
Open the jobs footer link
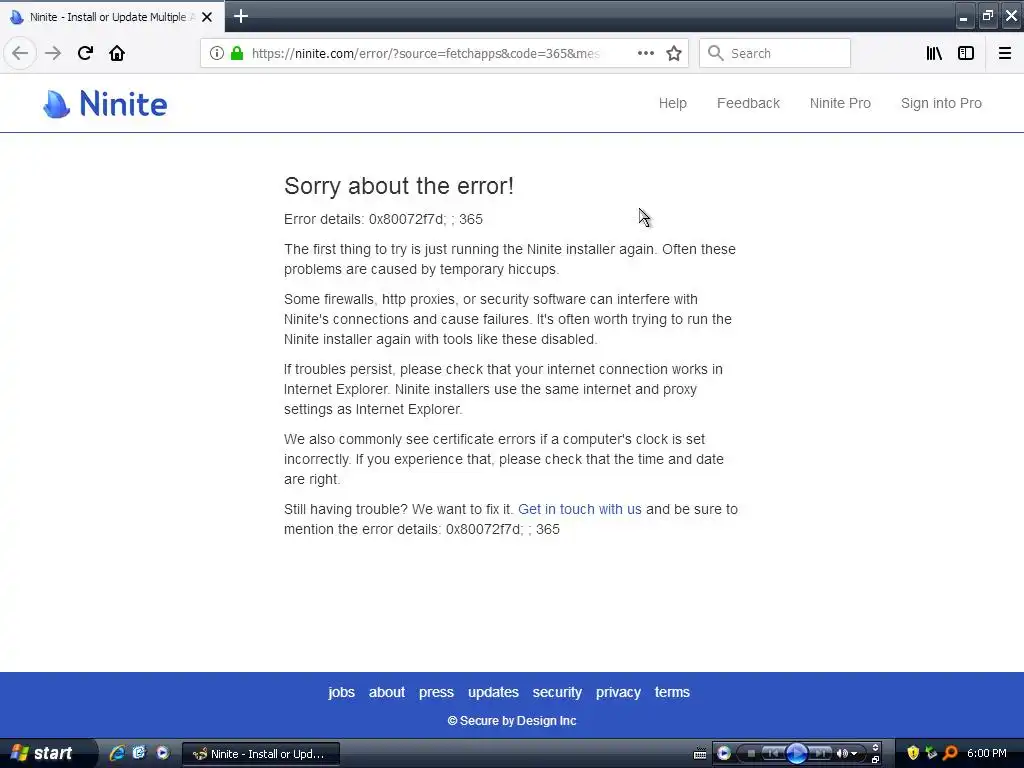click(x=342, y=692)
